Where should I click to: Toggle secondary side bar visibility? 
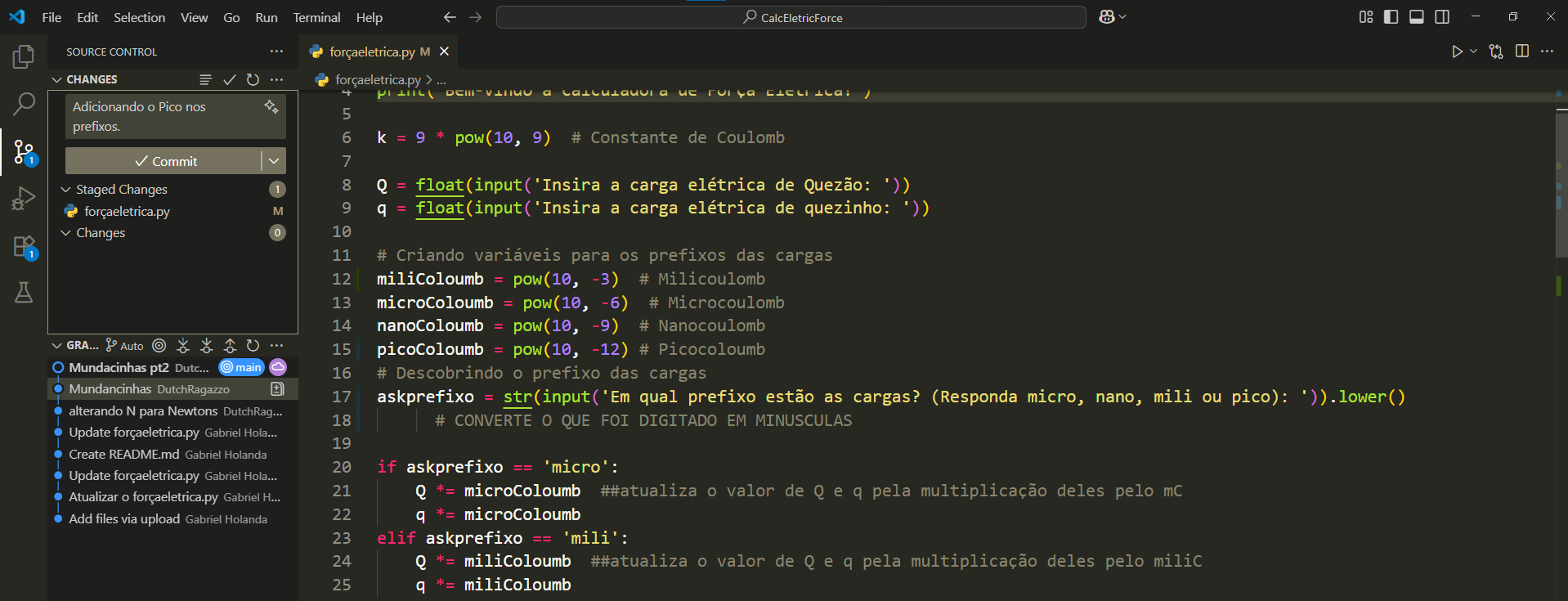(1442, 17)
